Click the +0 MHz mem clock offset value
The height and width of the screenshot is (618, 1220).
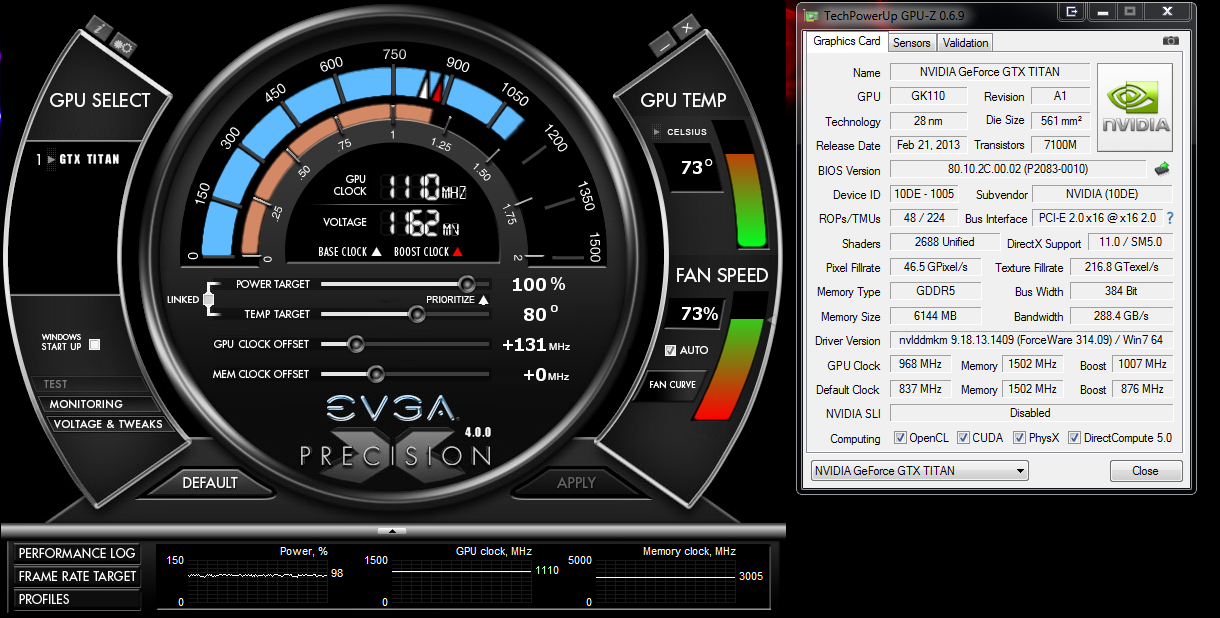point(545,375)
